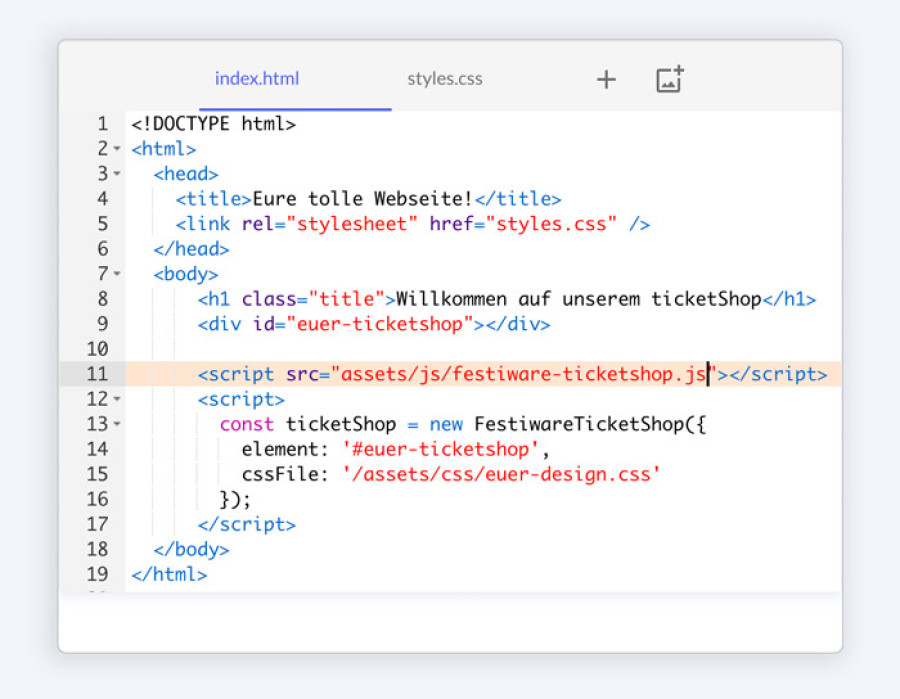The image size is (900, 699).
Task: Click the empty line 10 in the editor
Action: [x=450, y=349]
